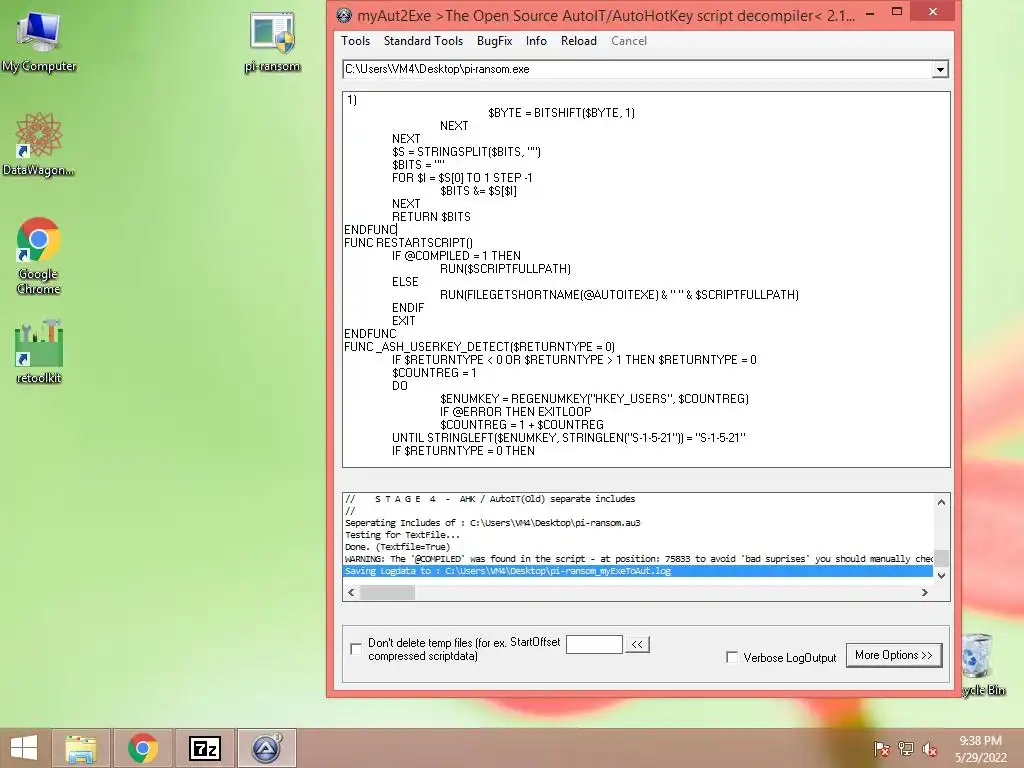Expand the file path dropdown arrow
Viewport: 1024px width, 768px height.
(x=940, y=69)
